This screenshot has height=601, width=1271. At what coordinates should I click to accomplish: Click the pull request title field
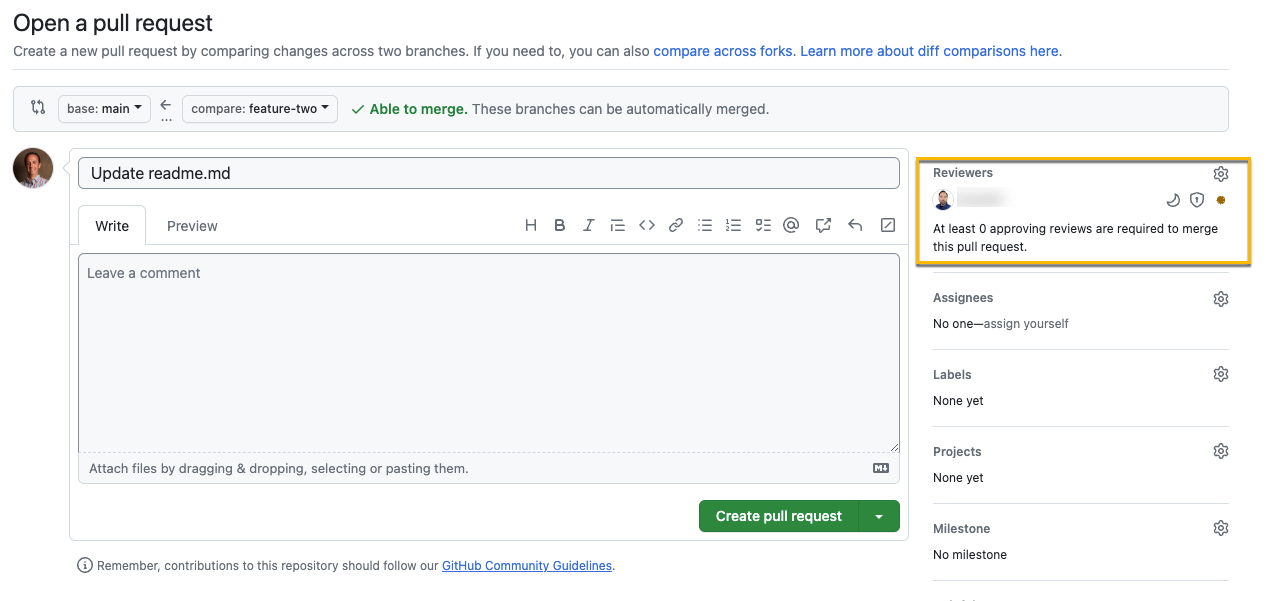coord(489,174)
